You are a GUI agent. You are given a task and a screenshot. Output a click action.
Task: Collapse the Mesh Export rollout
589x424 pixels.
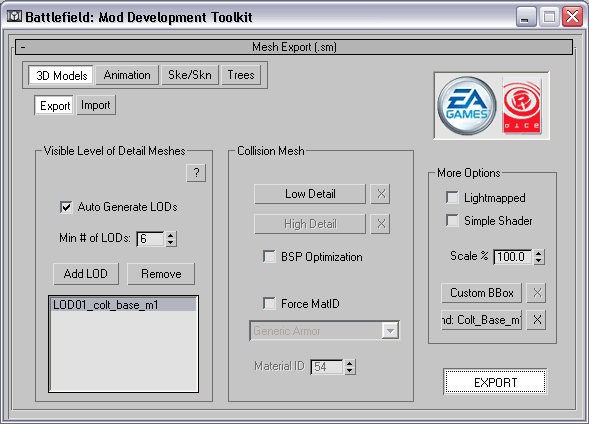coord(23,47)
